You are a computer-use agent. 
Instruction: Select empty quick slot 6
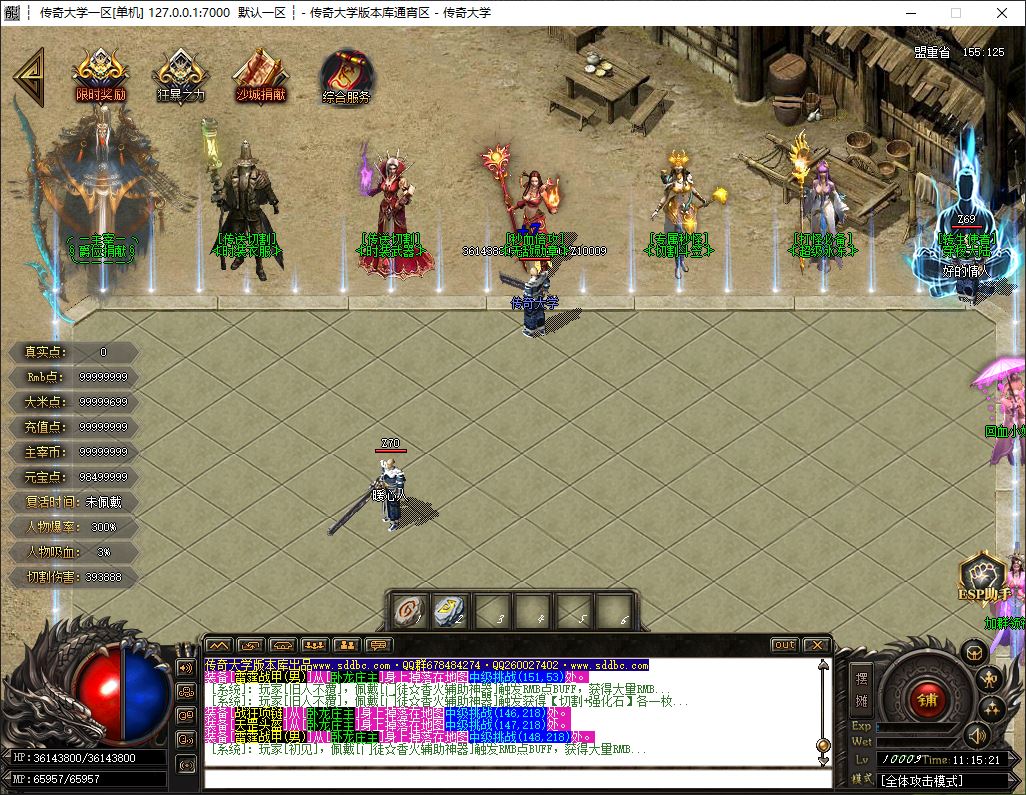pos(614,611)
